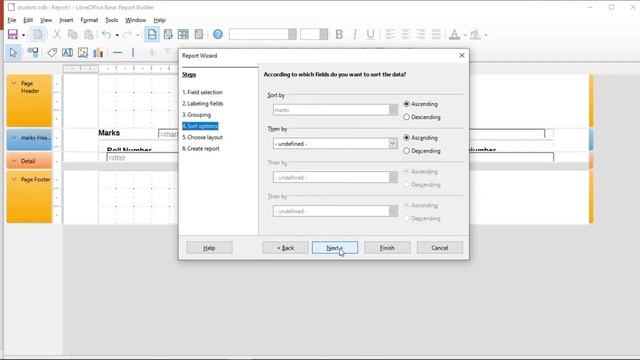Click the blue Help question mark icon
The width and height of the screenshot is (640, 360).
pyautogui.click(x=218, y=35)
